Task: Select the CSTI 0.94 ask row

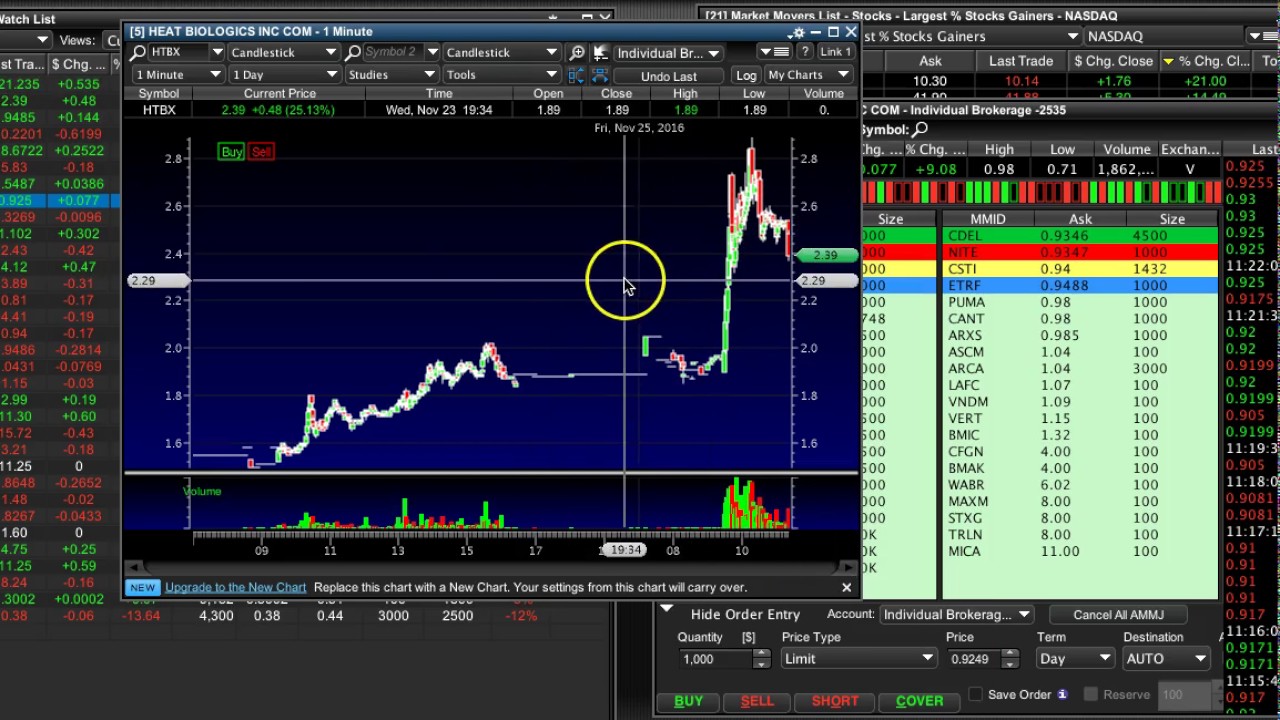Action: pyautogui.click(x=1079, y=269)
